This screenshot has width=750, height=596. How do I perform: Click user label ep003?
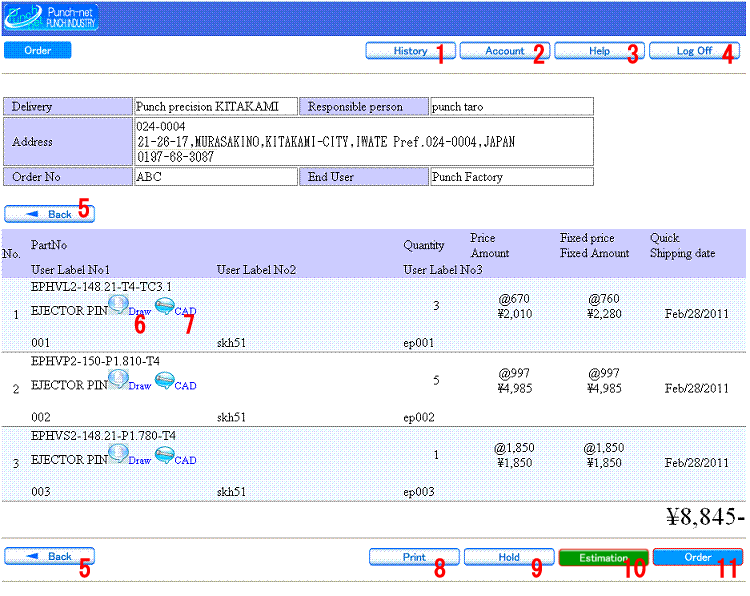[x=419, y=492]
